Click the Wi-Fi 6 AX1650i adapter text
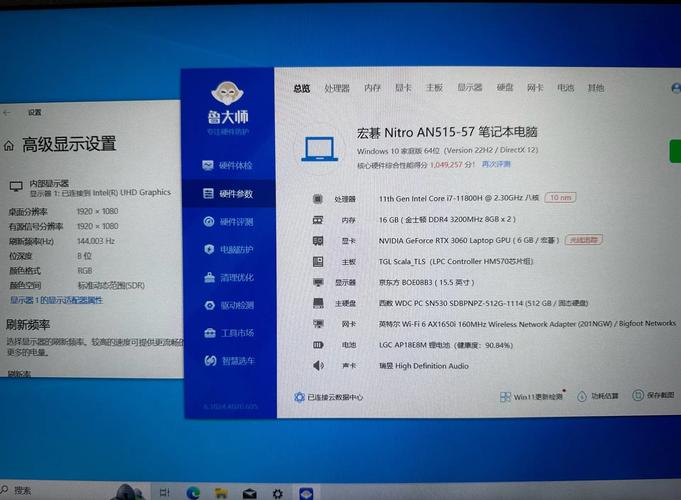The width and height of the screenshot is (681, 500). (x=527, y=324)
